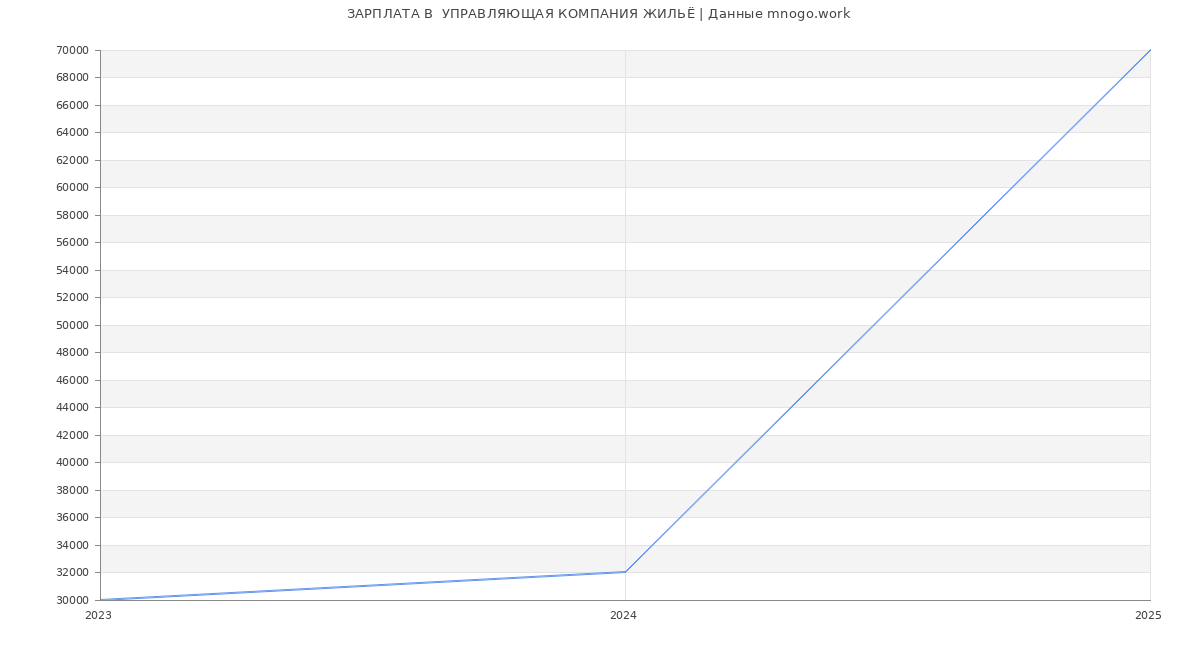1200x650 pixels.
Task: Click the 32000 y-axis label
Action: pyautogui.click(x=73, y=572)
